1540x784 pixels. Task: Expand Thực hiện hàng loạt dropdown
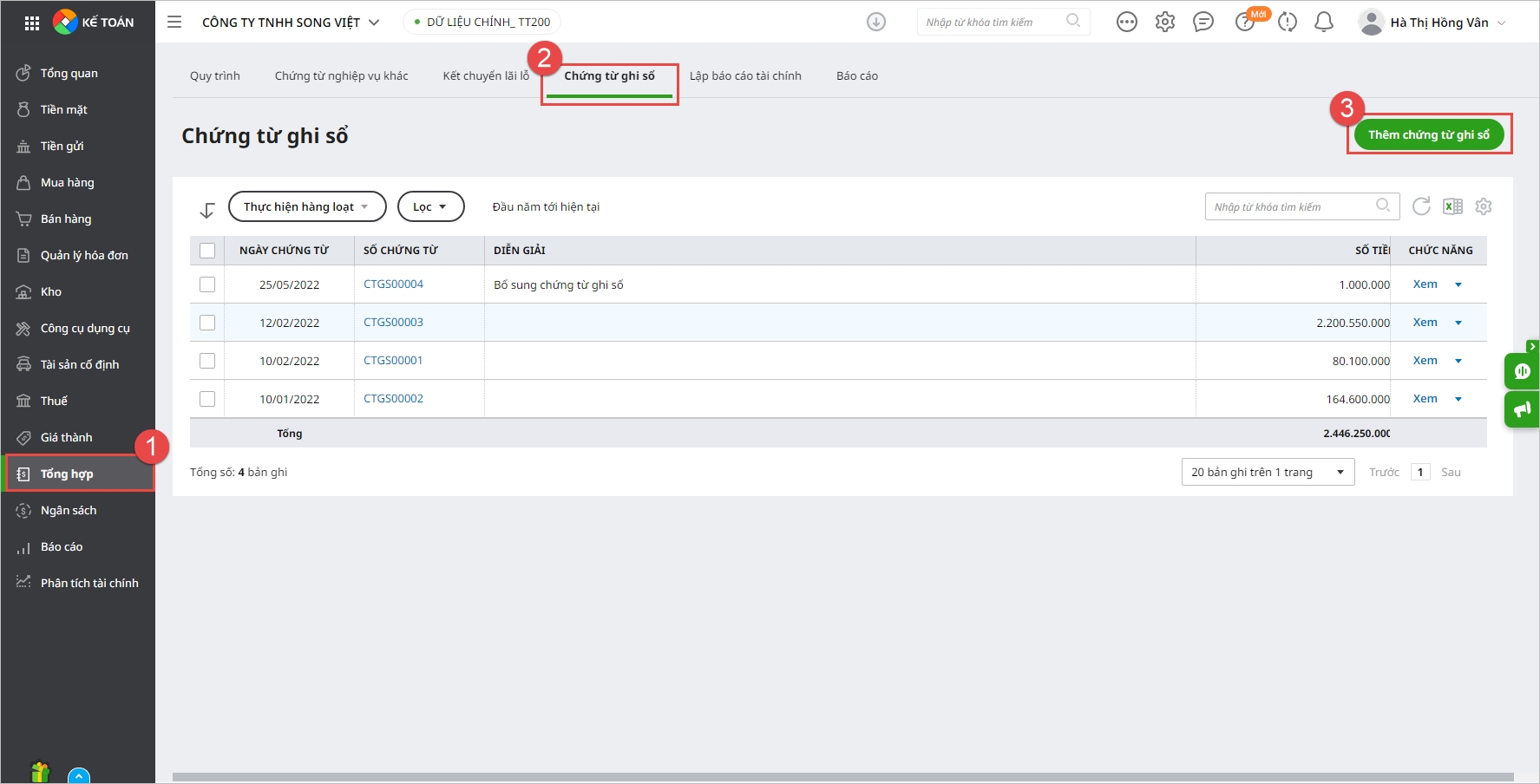click(307, 206)
